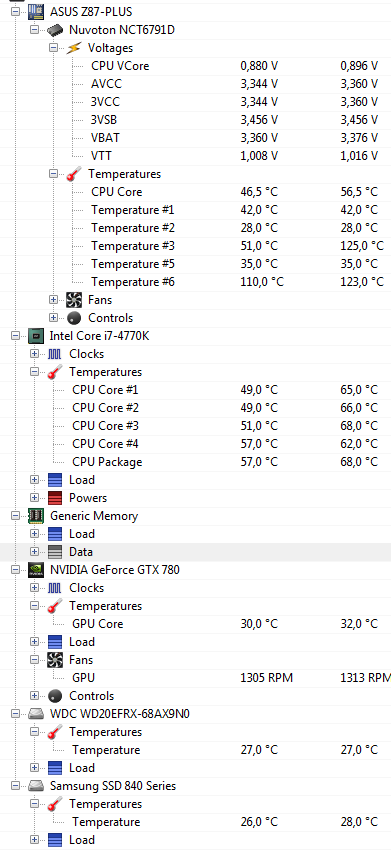Click the 32,0 °C value for GPU Core
The width and height of the screenshot is (391, 856).
click(359, 625)
